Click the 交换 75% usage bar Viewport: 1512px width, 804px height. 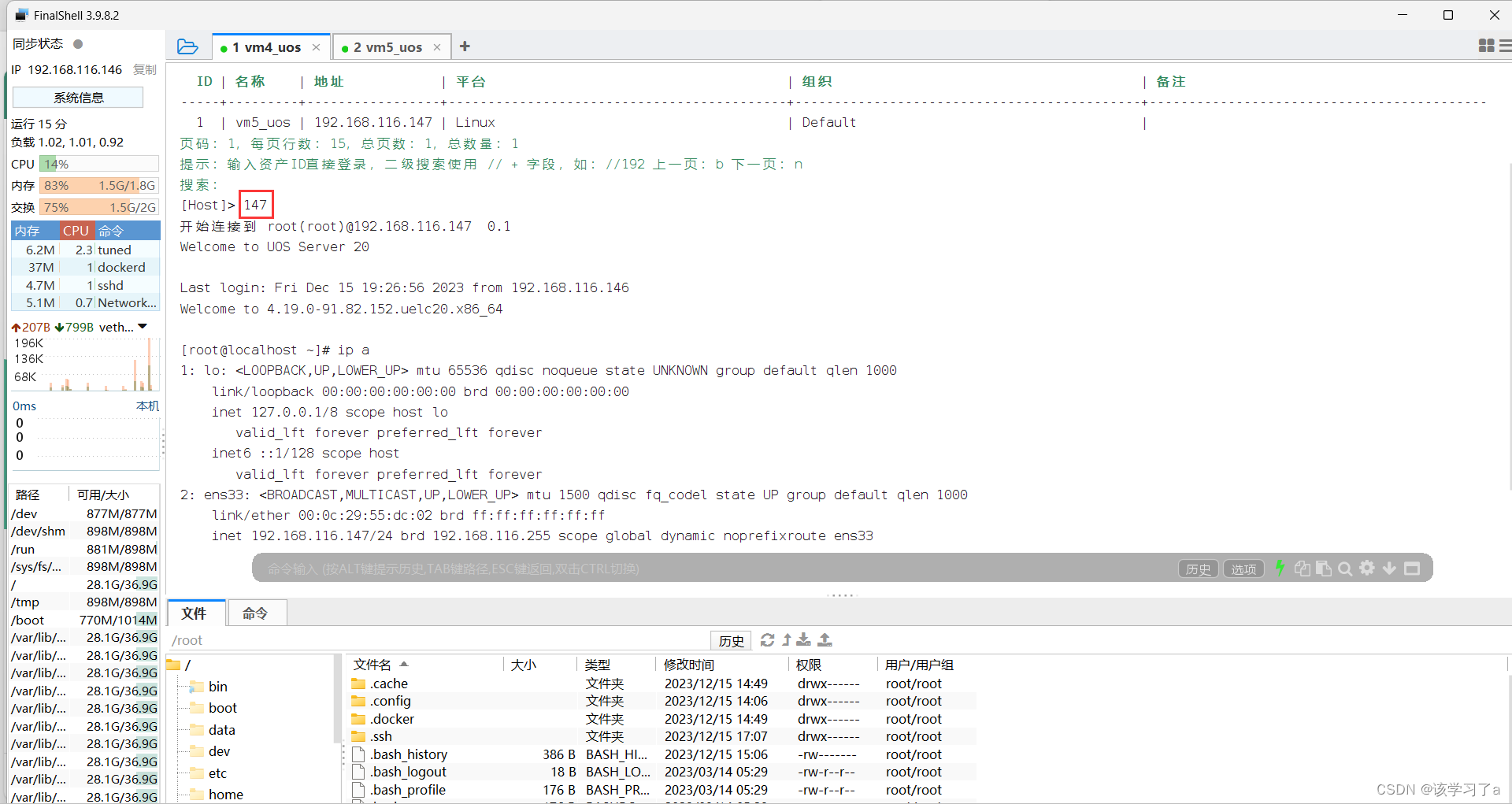click(99, 207)
